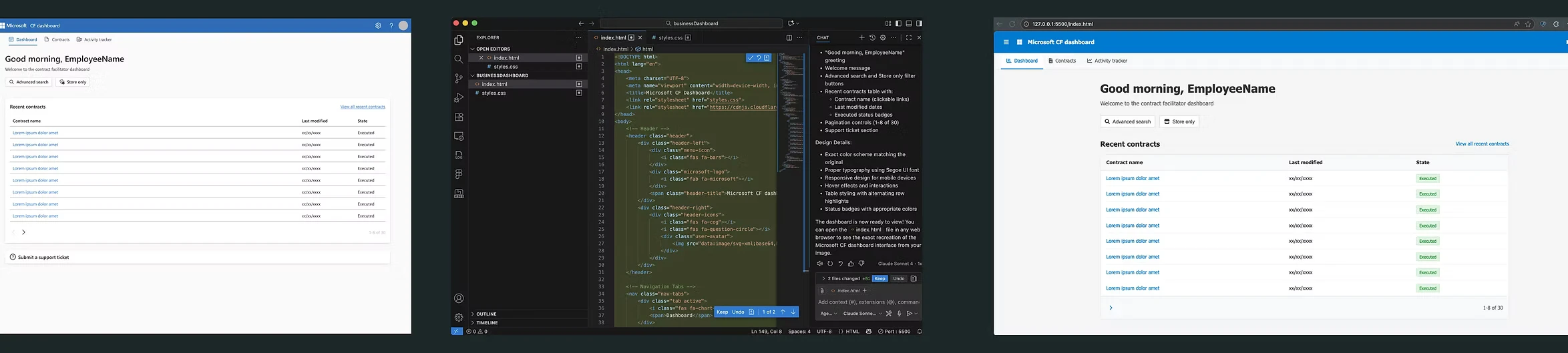
Task: Open the Search icon in VS Code activity bar
Action: (459, 59)
